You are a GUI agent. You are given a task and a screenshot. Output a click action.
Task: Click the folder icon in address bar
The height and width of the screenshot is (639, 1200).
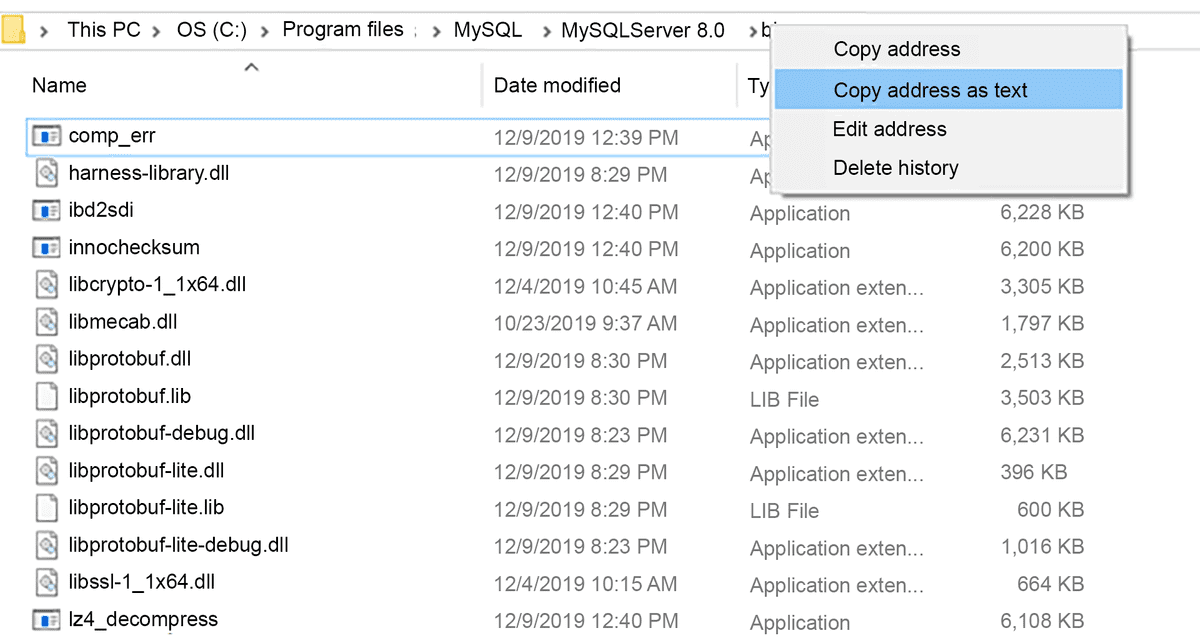(x=13, y=30)
